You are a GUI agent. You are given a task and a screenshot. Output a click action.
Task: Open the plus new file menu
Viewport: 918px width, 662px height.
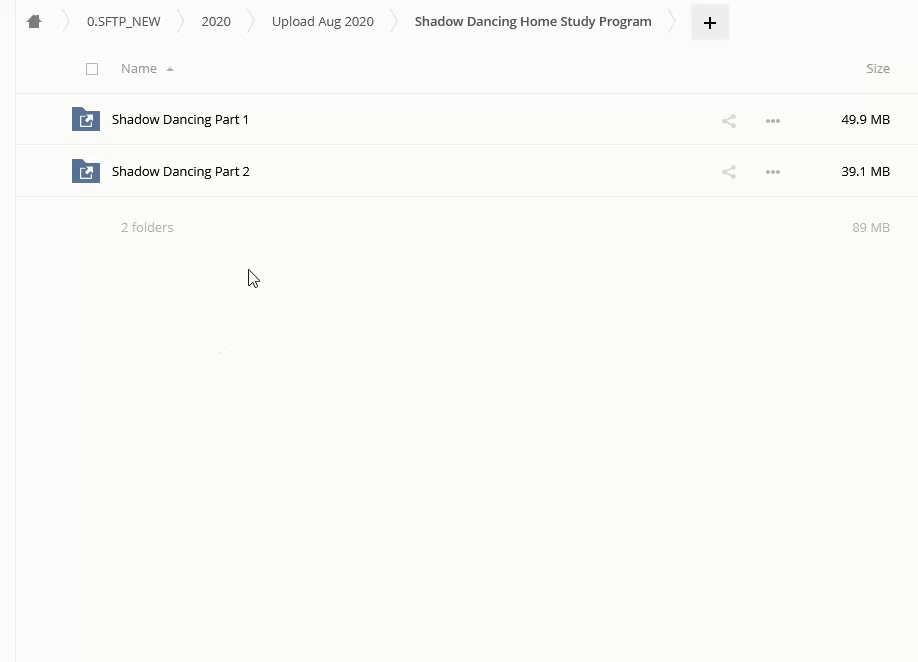(x=709, y=22)
